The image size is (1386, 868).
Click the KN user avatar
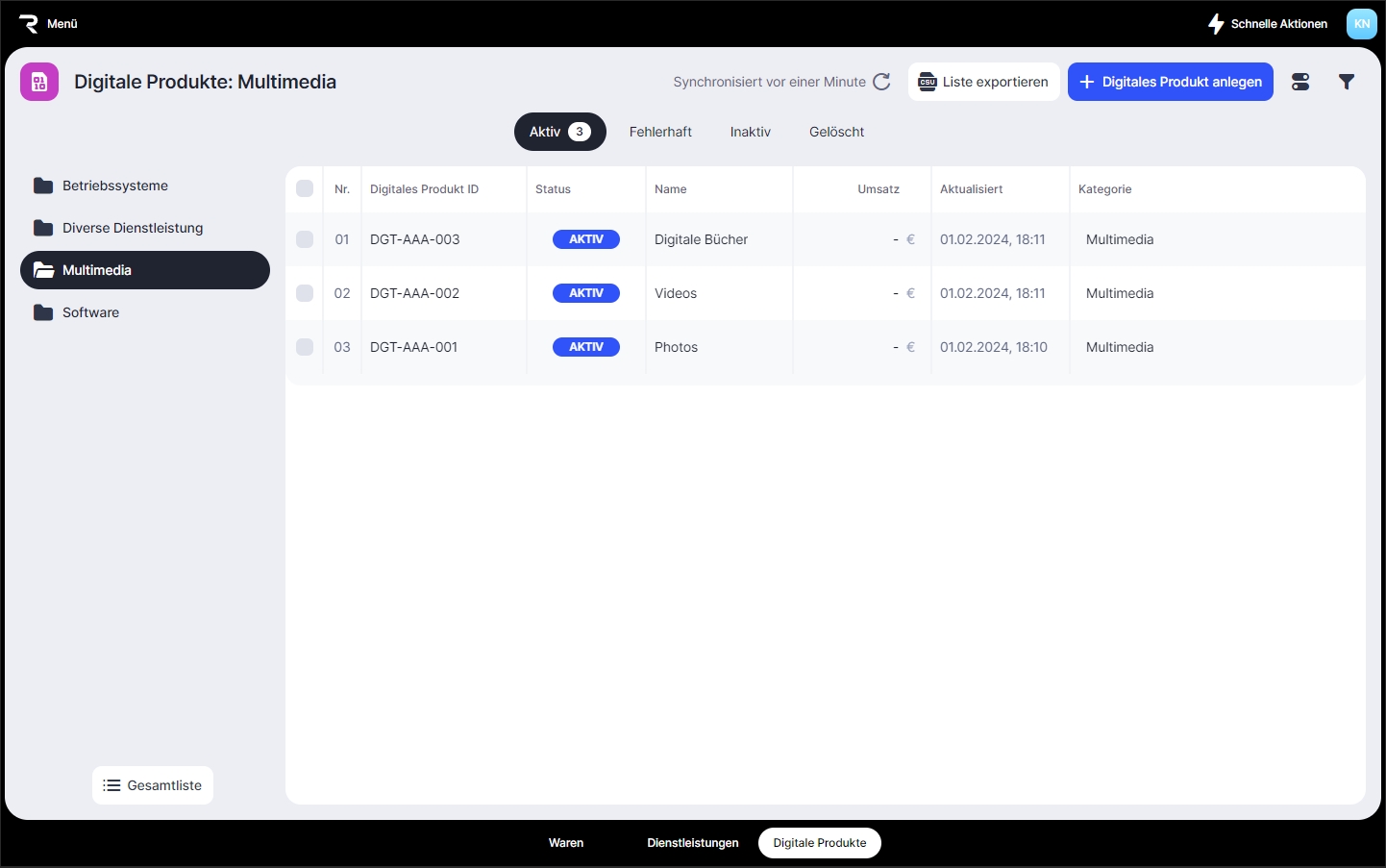[1361, 24]
